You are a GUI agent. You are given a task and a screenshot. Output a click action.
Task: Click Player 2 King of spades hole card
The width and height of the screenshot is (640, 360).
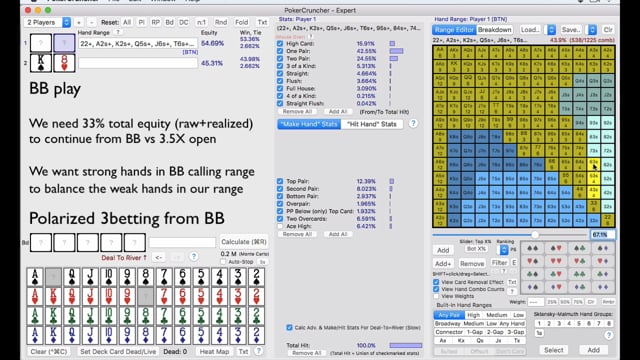click(x=41, y=63)
